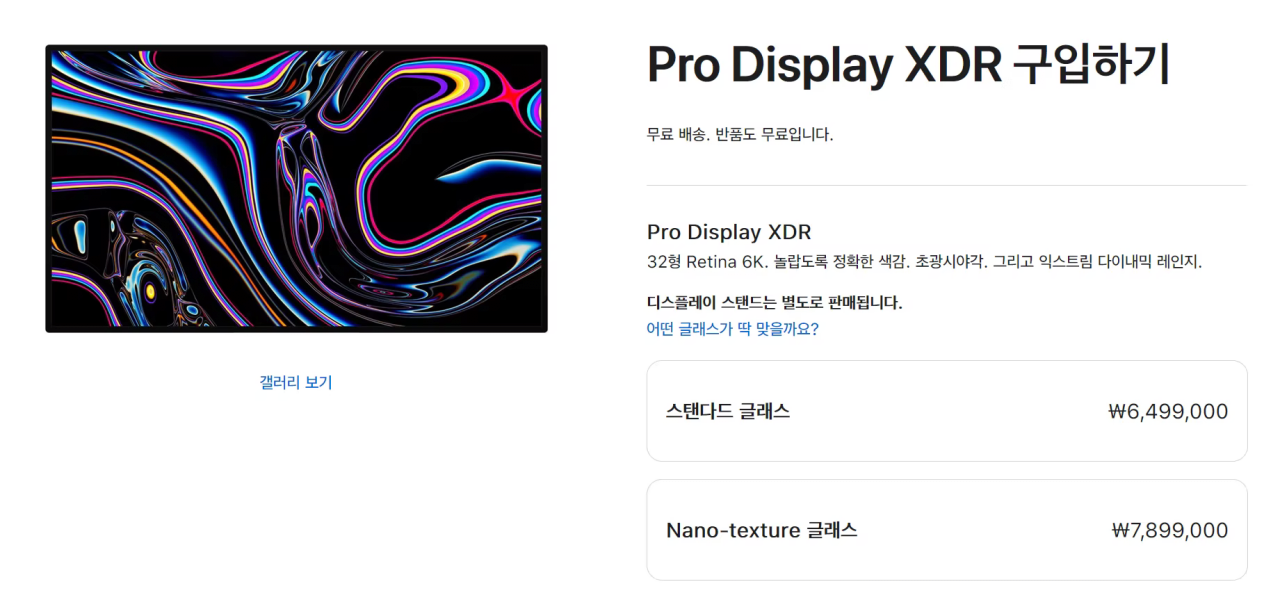This screenshot has width=1280, height=600.
Task: Select the 스탠다드 글래스 option card
Action: coord(947,411)
